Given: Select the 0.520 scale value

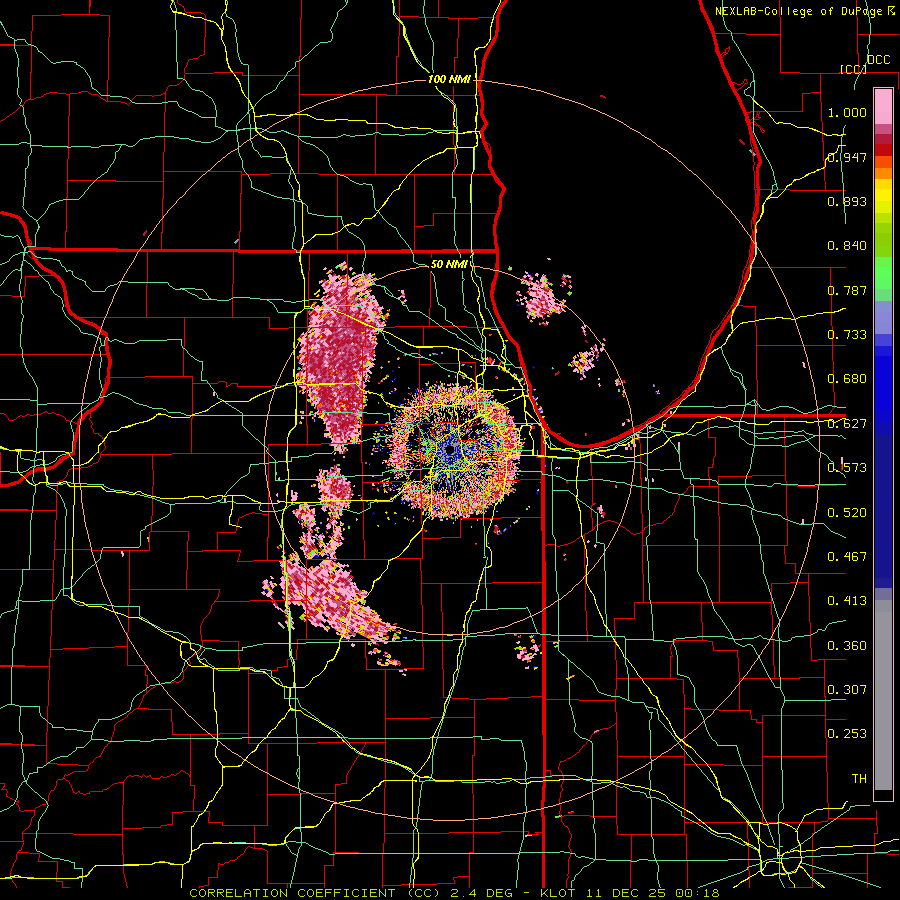Looking at the screenshot, I should 847,513.
